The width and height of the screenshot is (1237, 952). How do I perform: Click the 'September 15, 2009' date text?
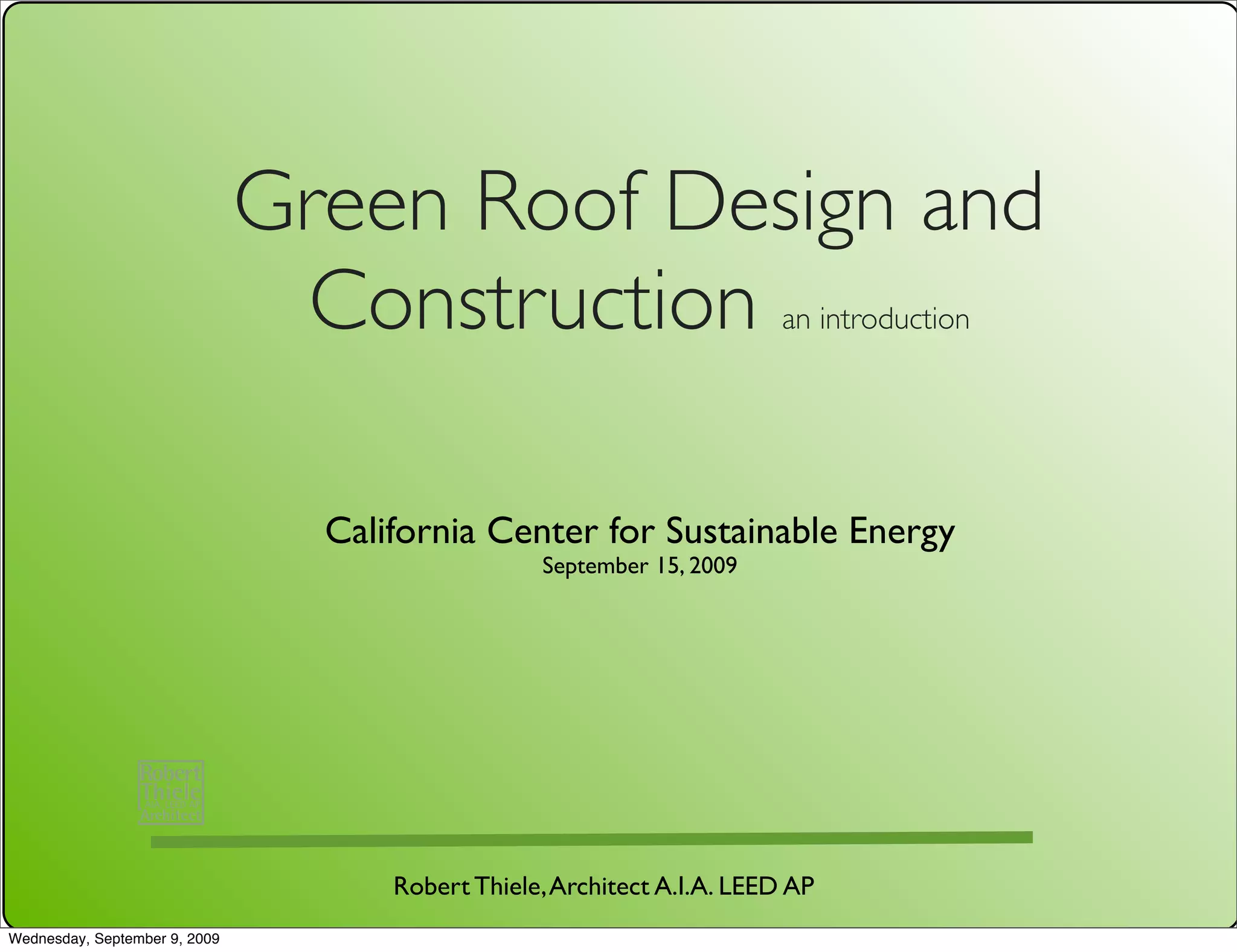pos(640,566)
